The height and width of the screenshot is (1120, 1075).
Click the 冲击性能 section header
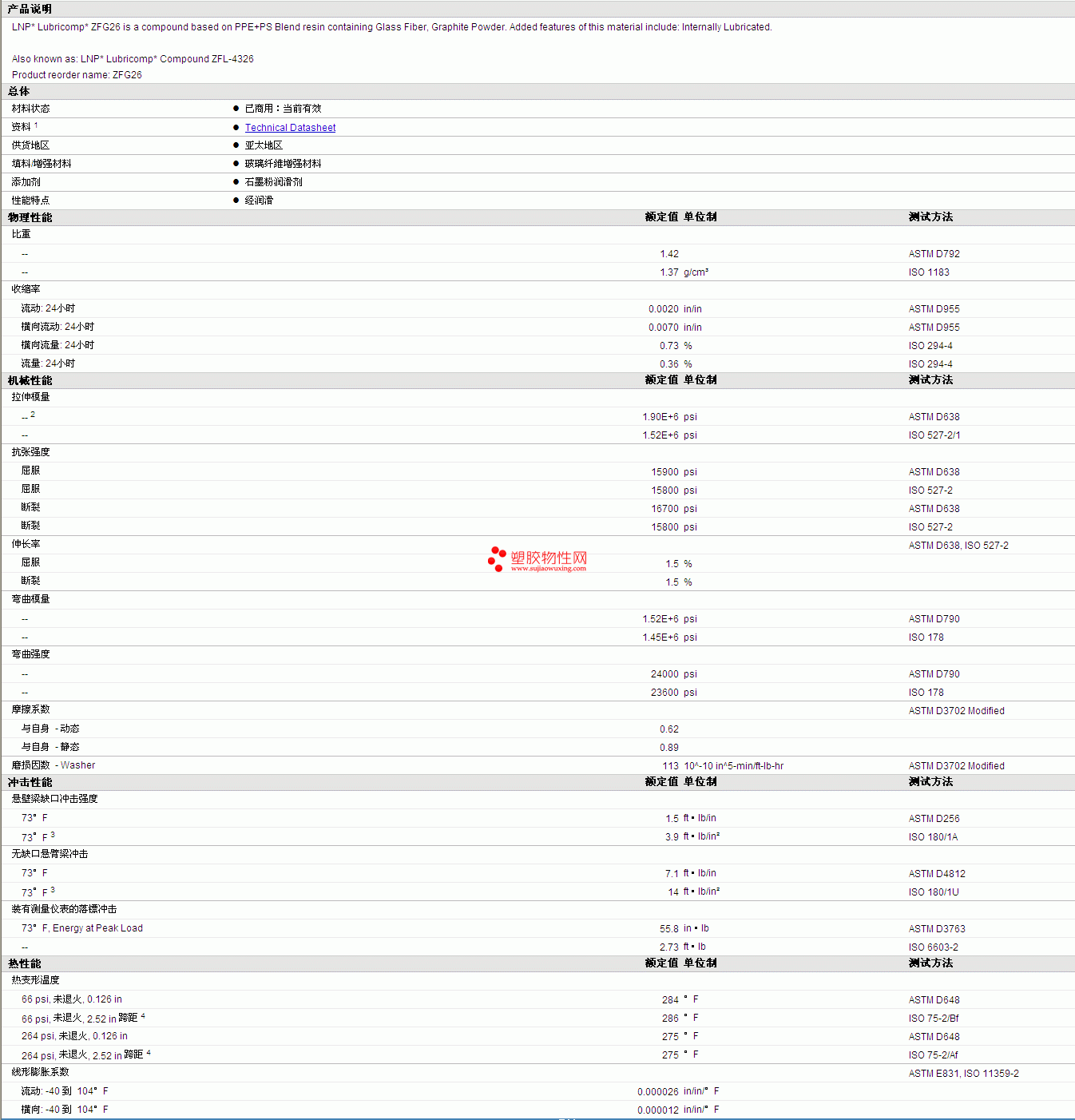(x=30, y=782)
